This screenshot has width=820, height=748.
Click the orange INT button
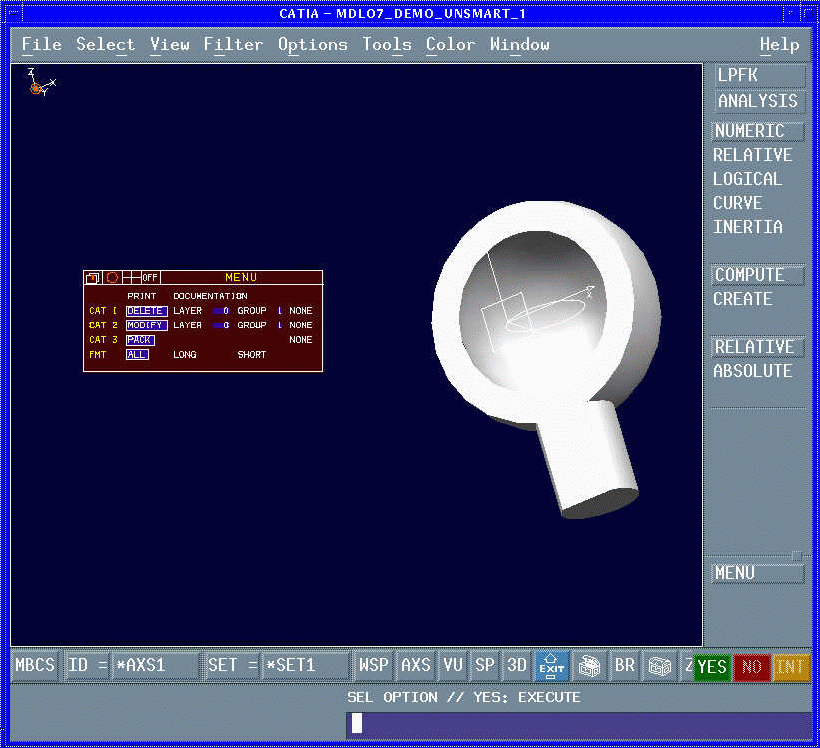coord(791,667)
